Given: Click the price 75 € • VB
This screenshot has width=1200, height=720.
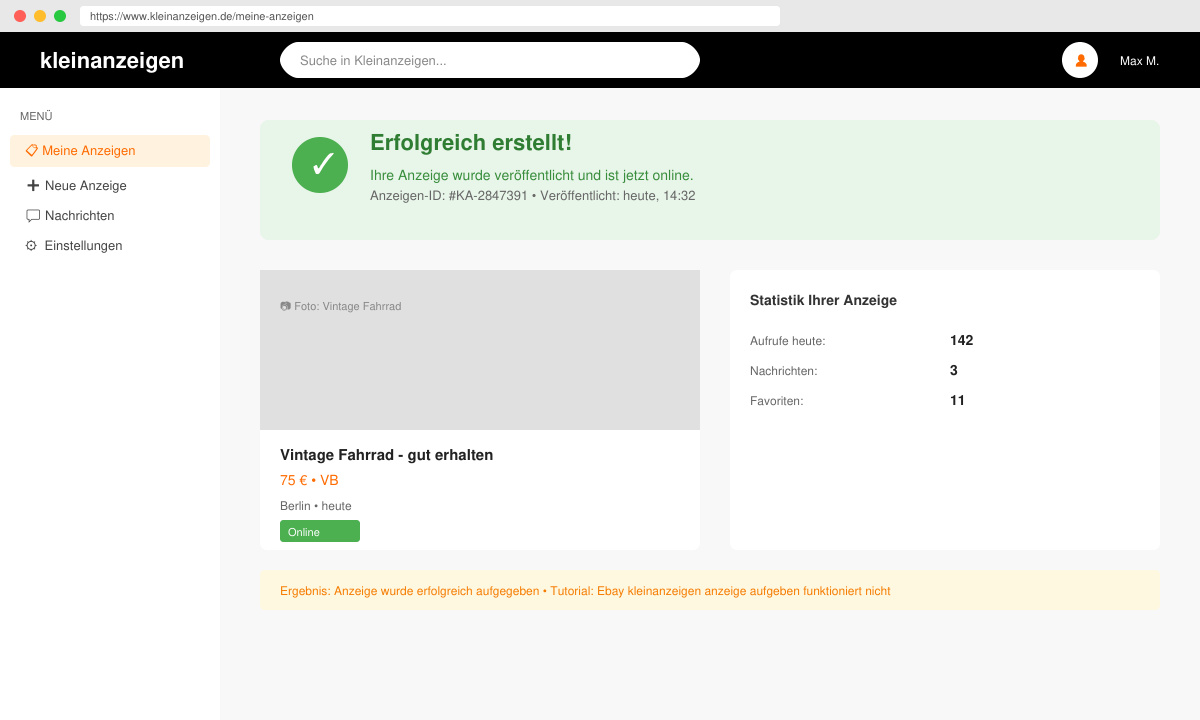Looking at the screenshot, I should [309, 480].
